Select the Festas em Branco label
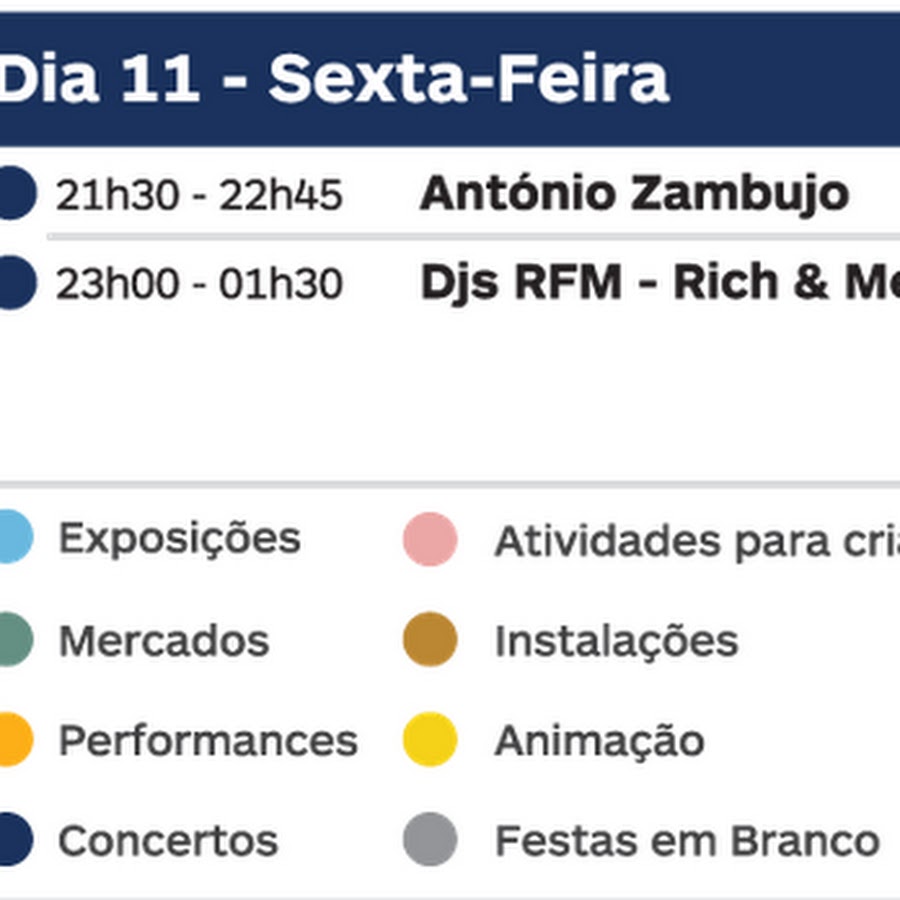Screen dimensions: 900x900 point(687,841)
